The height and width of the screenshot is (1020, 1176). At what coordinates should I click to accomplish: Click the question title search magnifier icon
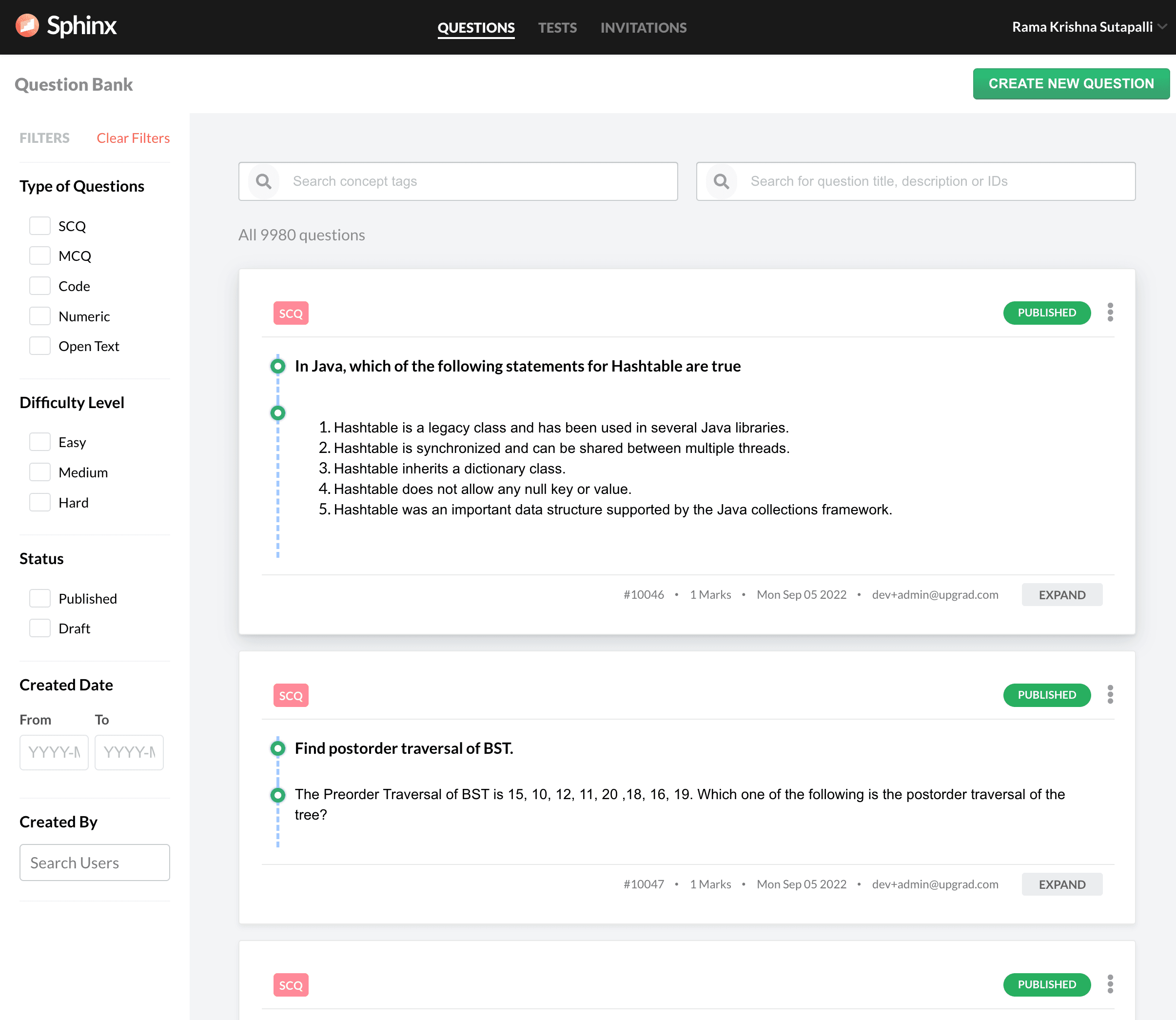721,181
